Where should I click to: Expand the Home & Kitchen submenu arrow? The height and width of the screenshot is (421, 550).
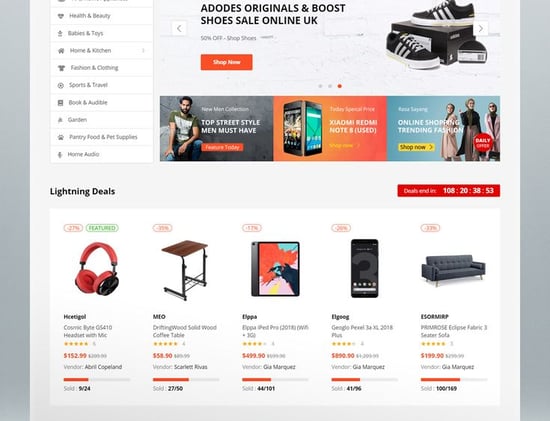pyautogui.click(x=143, y=51)
